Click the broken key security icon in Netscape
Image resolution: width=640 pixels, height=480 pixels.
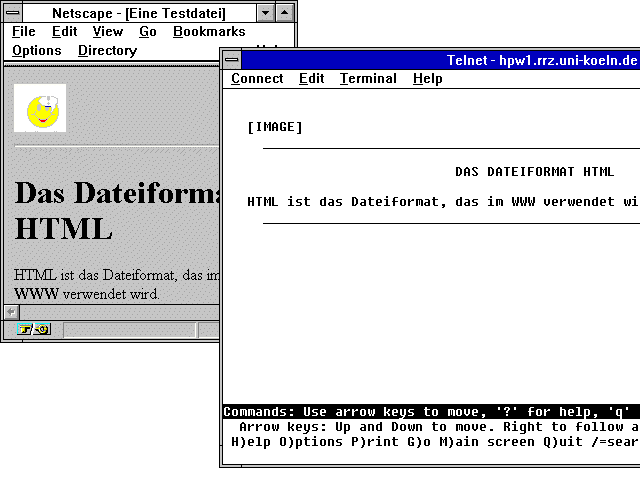(34, 329)
